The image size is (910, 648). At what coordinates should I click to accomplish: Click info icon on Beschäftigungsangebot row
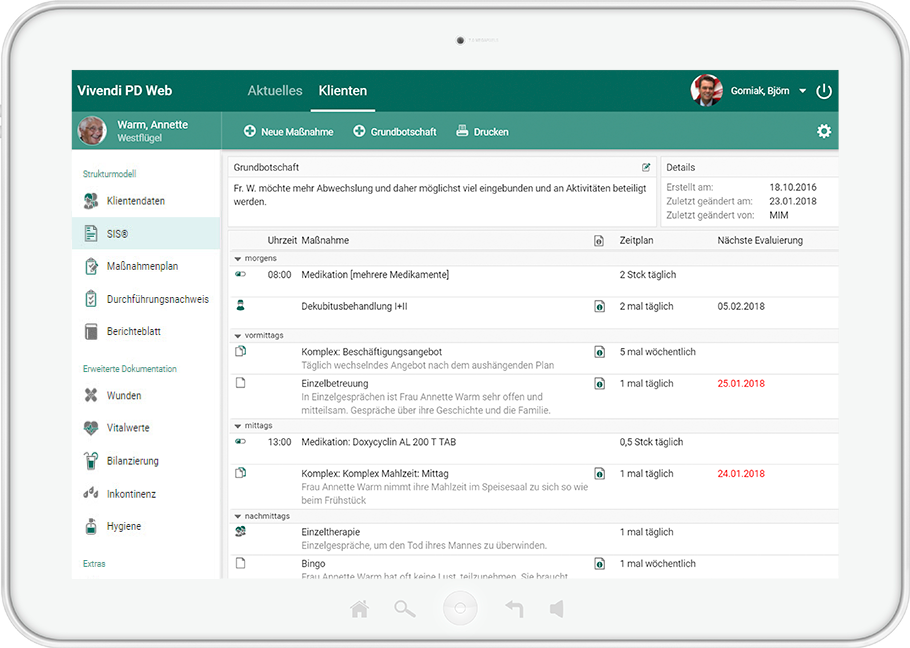pyautogui.click(x=600, y=352)
